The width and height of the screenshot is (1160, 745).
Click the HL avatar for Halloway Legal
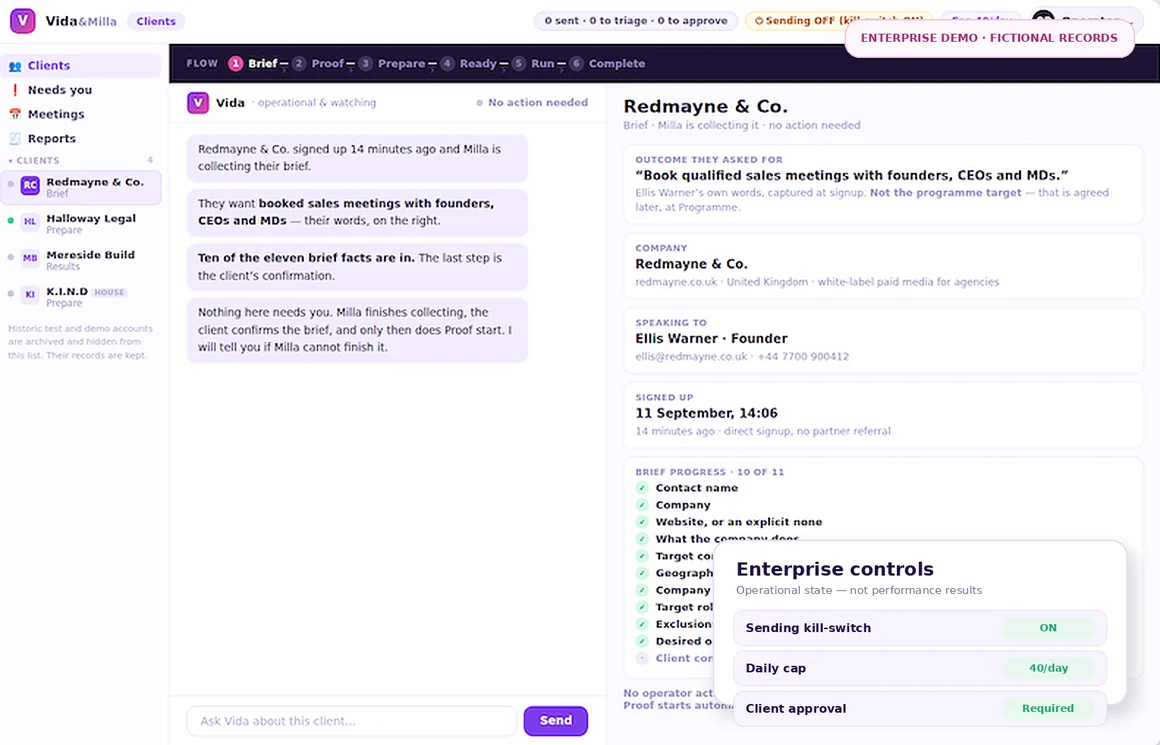point(30,221)
